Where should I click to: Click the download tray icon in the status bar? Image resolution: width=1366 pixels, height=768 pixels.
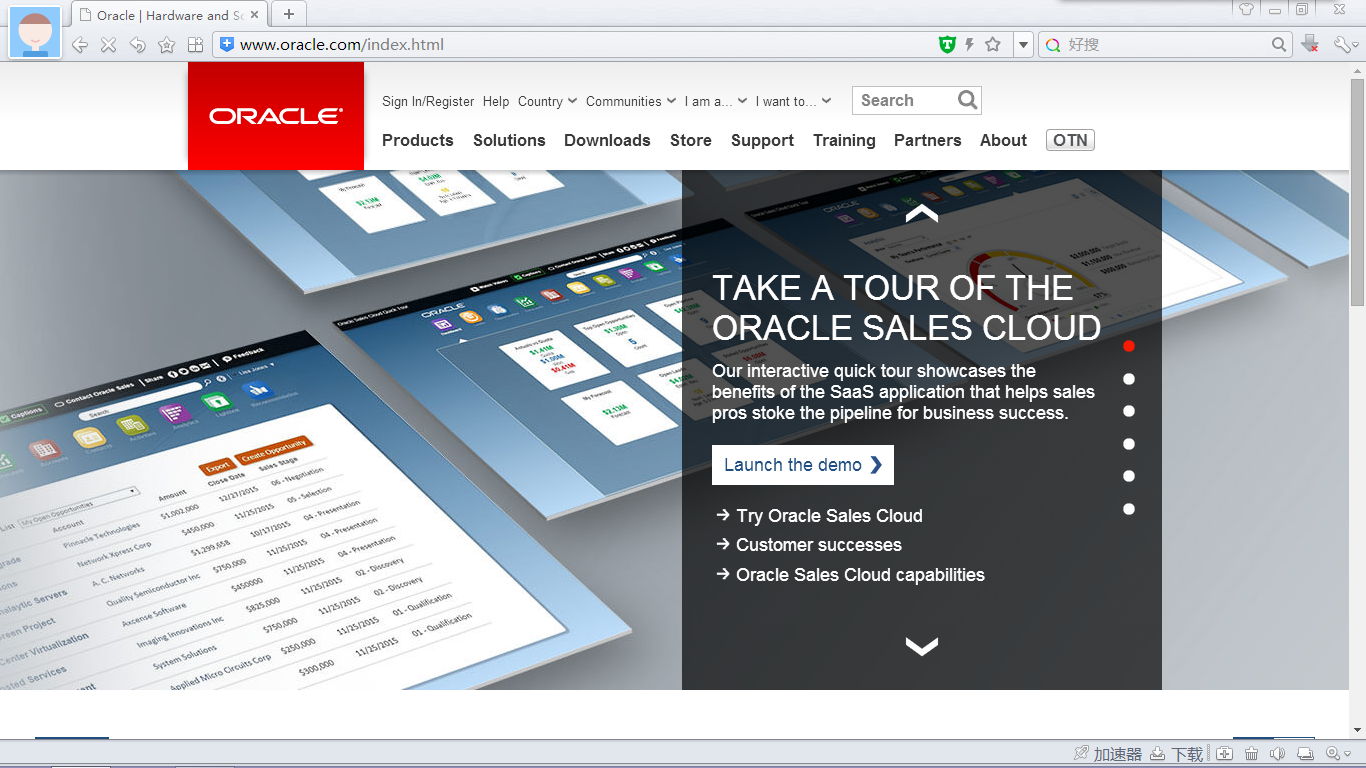pyautogui.click(x=1158, y=754)
